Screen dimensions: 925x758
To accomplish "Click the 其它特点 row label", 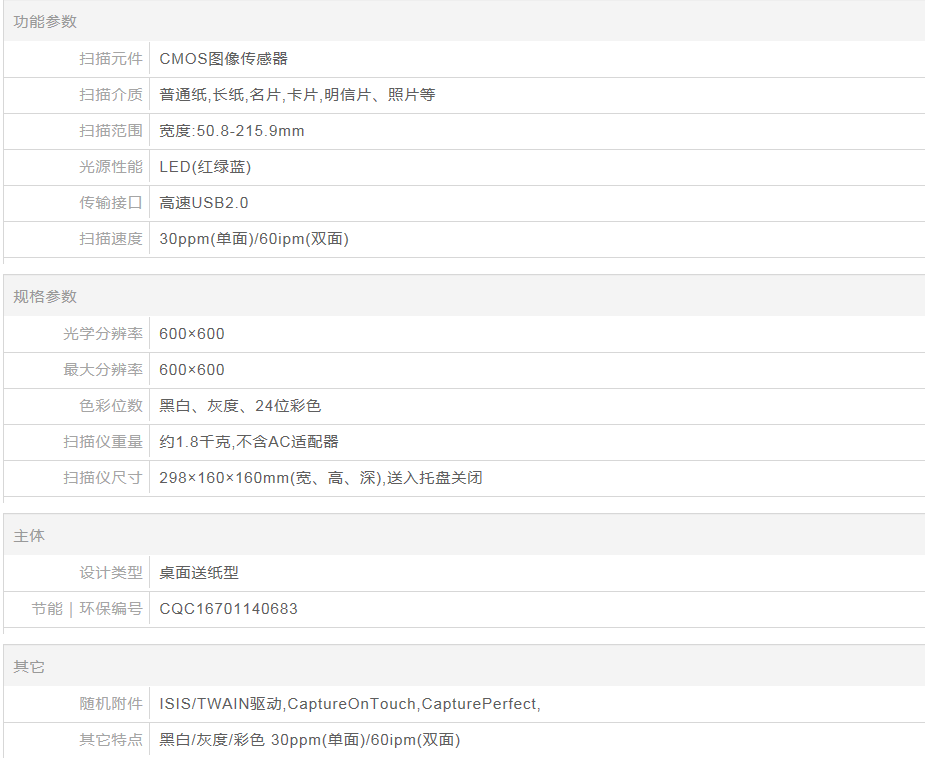I will pos(111,740).
